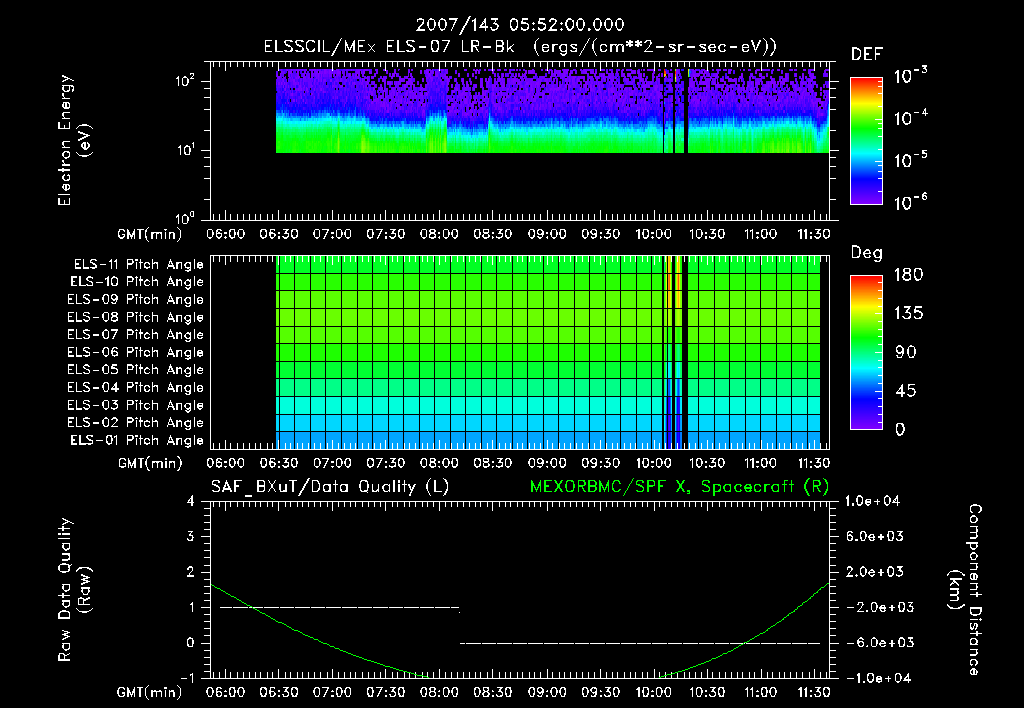This screenshot has width=1024, height=708.
Task: Click the 1.0e+04 right axis value
Action: tap(872, 501)
